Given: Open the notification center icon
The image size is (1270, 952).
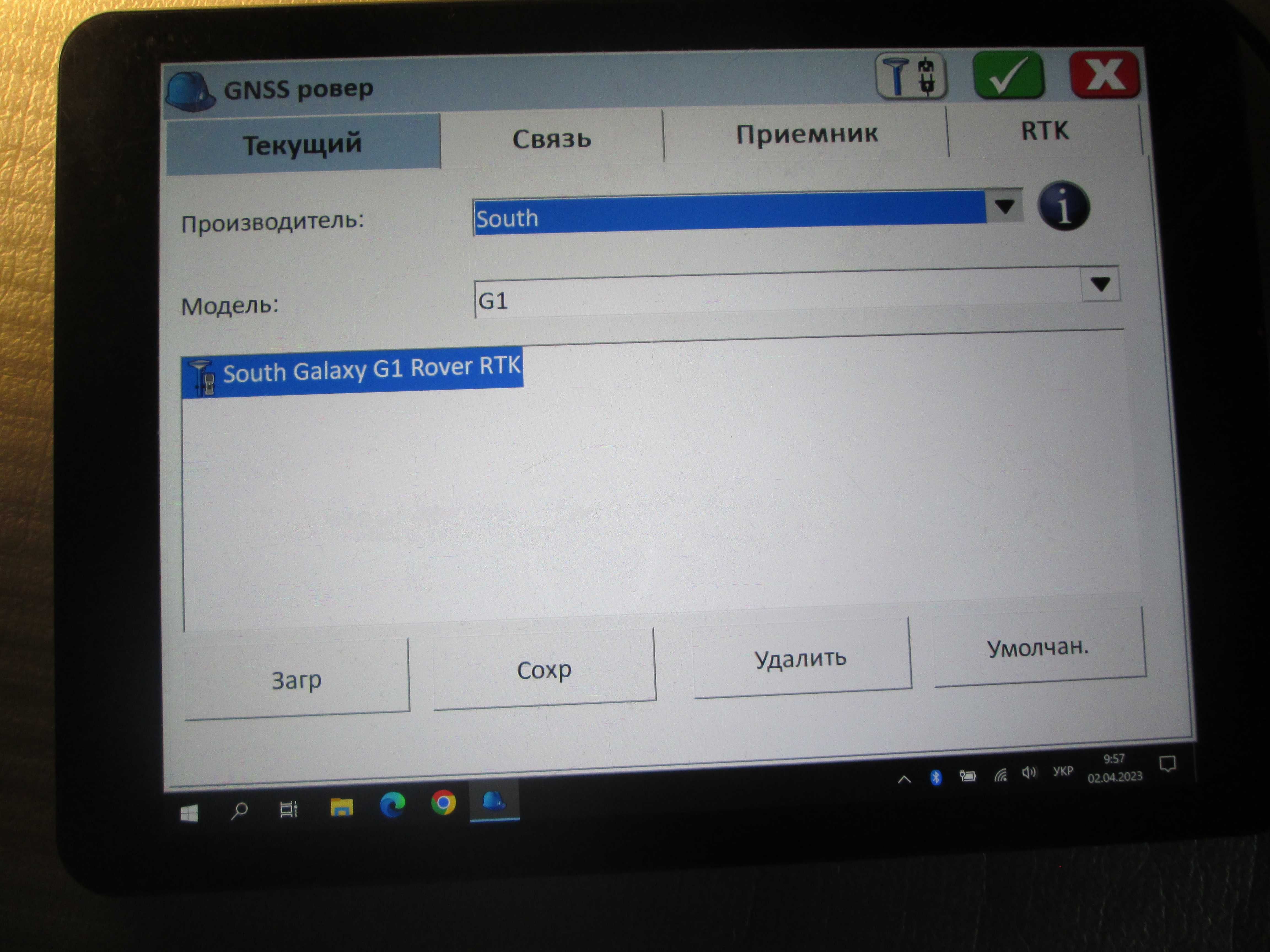Looking at the screenshot, I should pyautogui.click(x=1168, y=764).
